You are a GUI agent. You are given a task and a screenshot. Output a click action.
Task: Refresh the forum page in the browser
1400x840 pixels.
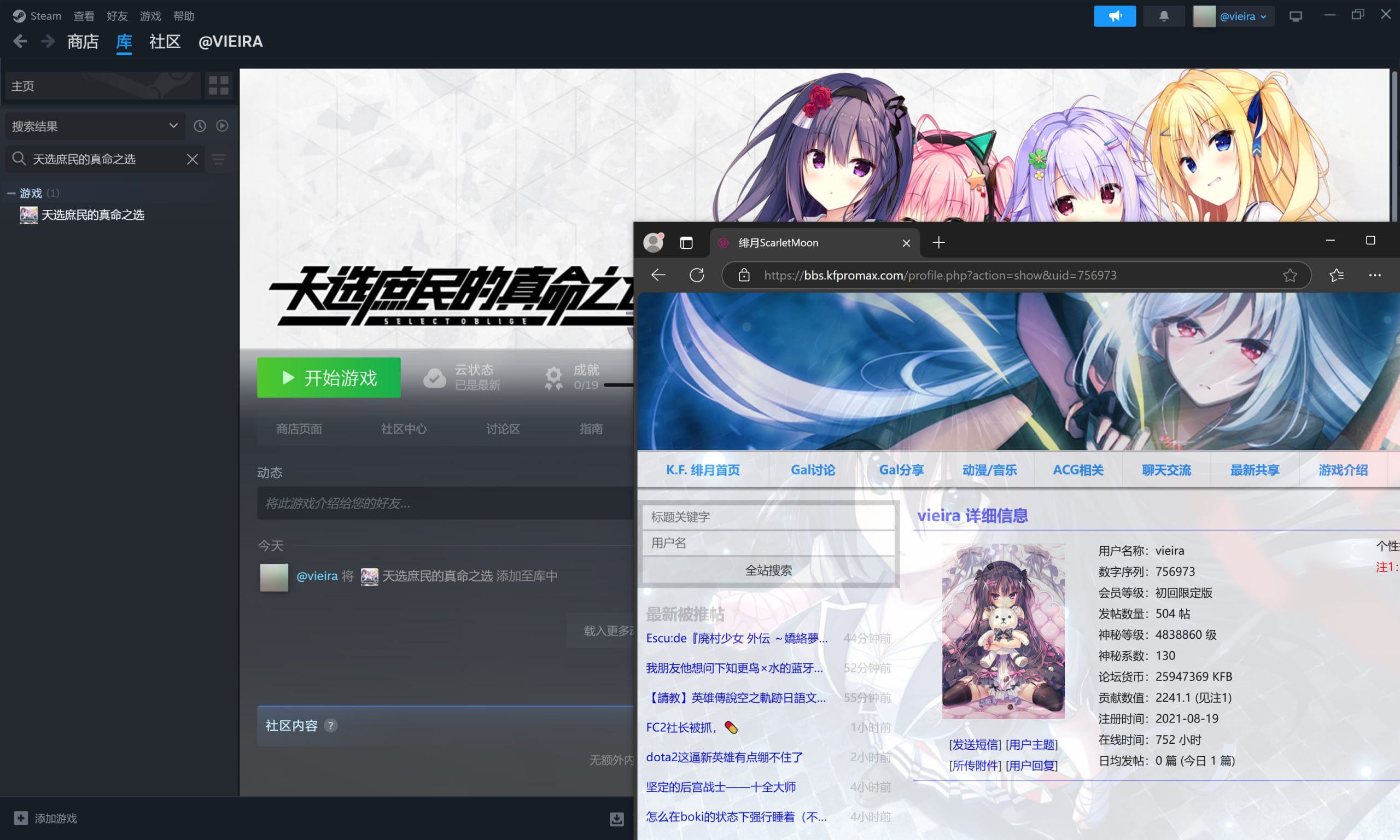697,275
